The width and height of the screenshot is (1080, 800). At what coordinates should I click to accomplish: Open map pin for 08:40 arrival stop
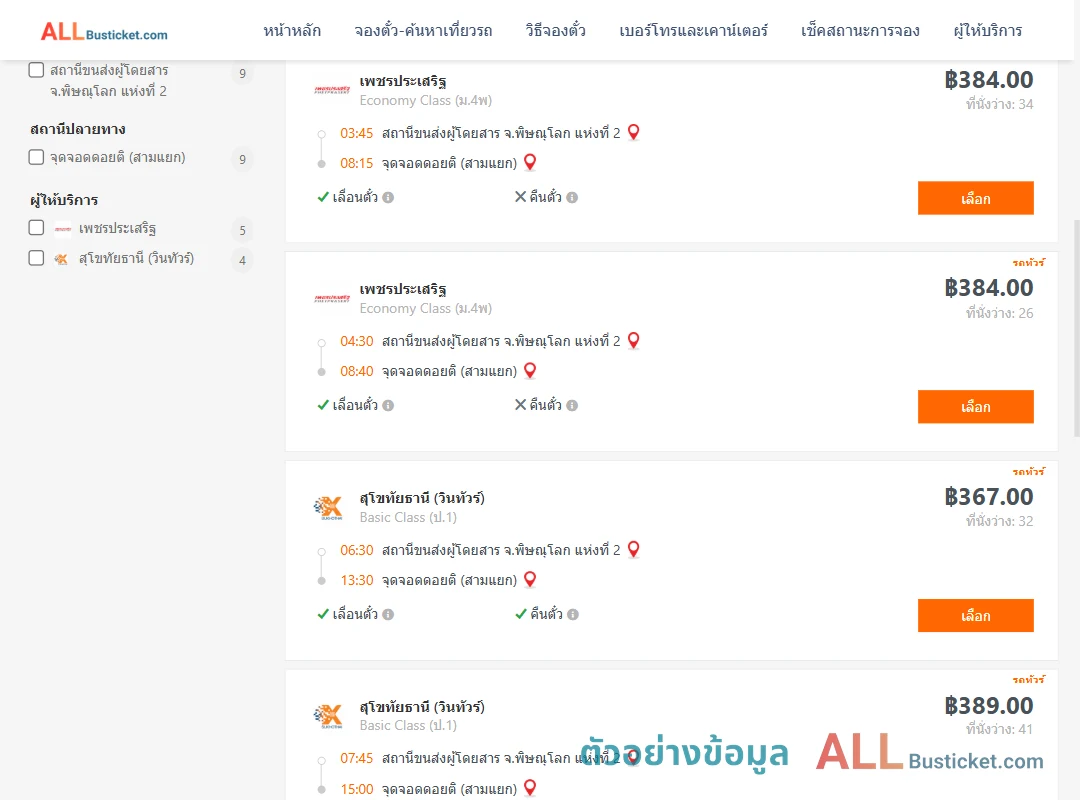[530, 371]
